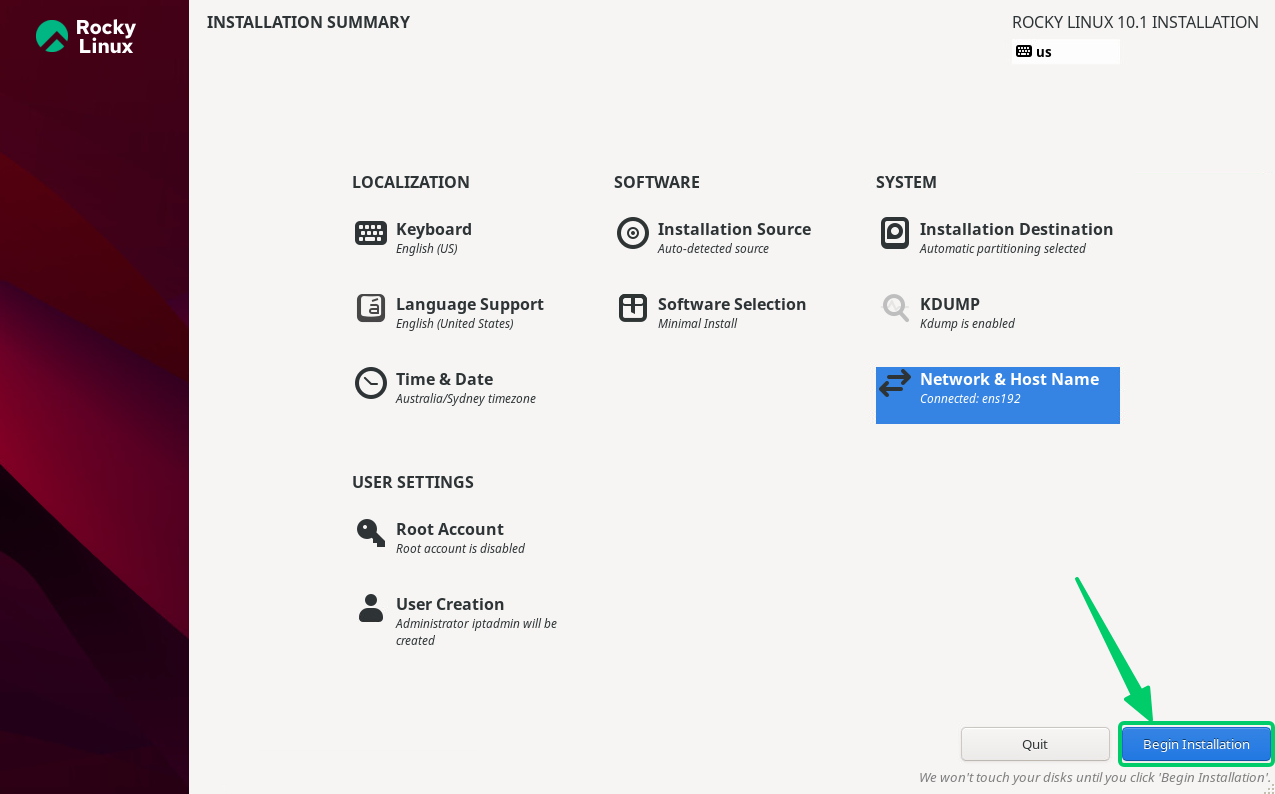Click the Root Account key icon
This screenshot has height=794, width=1275.
click(371, 533)
